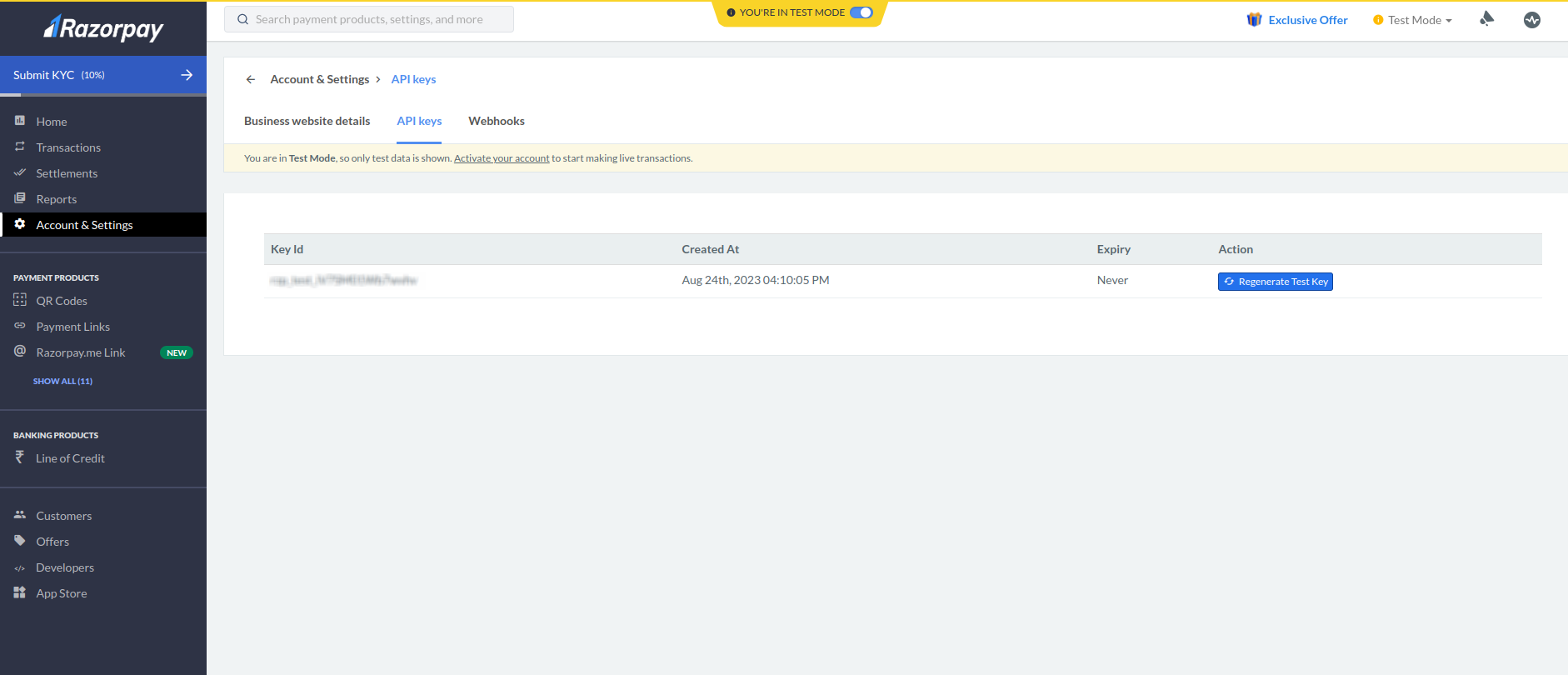Click the announcements icon in top bar
The width and height of the screenshot is (1568, 675).
point(1486,19)
